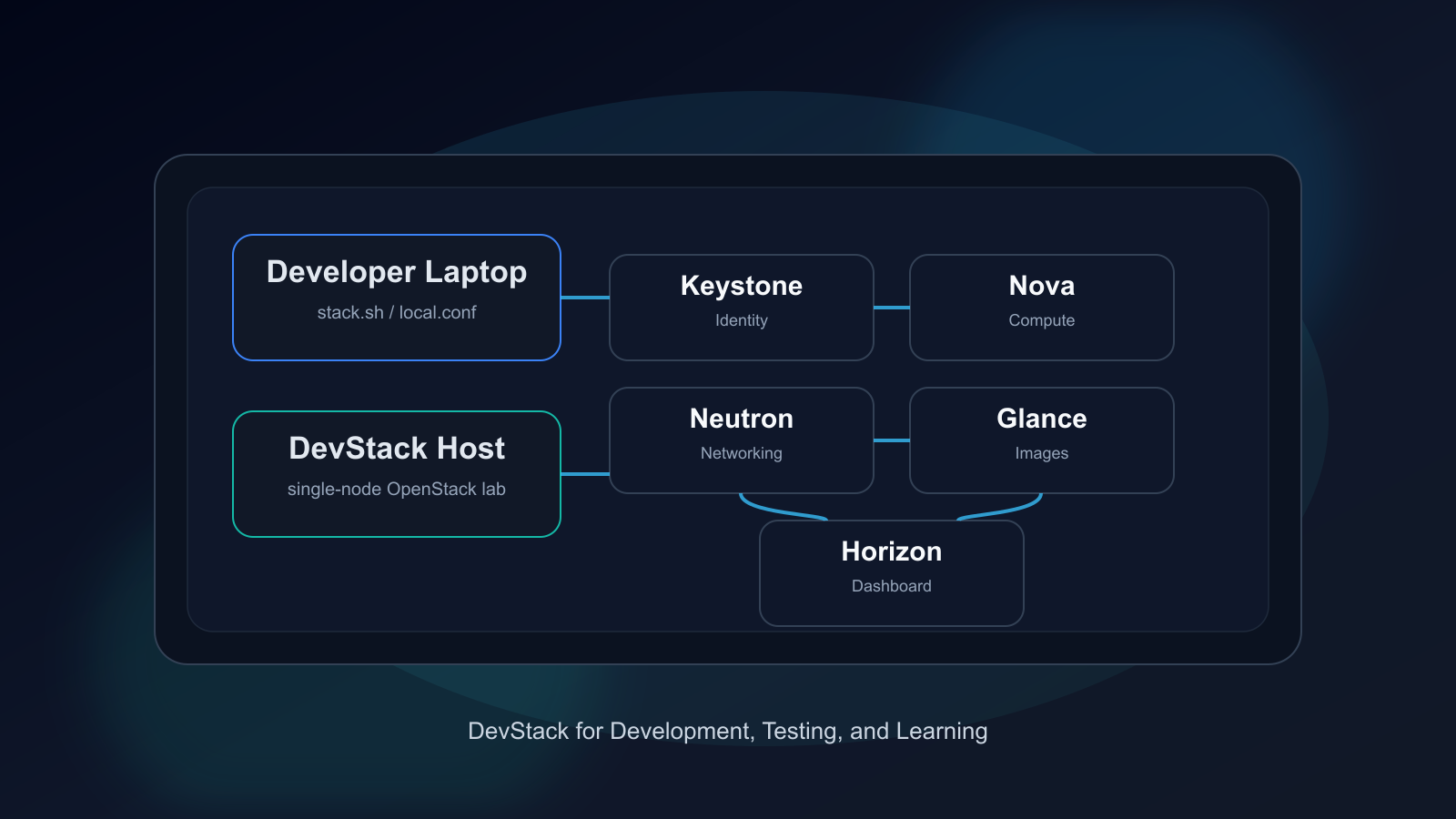Select the Glance Images node
The image size is (1456, 819).
[x=1042, y=440]
